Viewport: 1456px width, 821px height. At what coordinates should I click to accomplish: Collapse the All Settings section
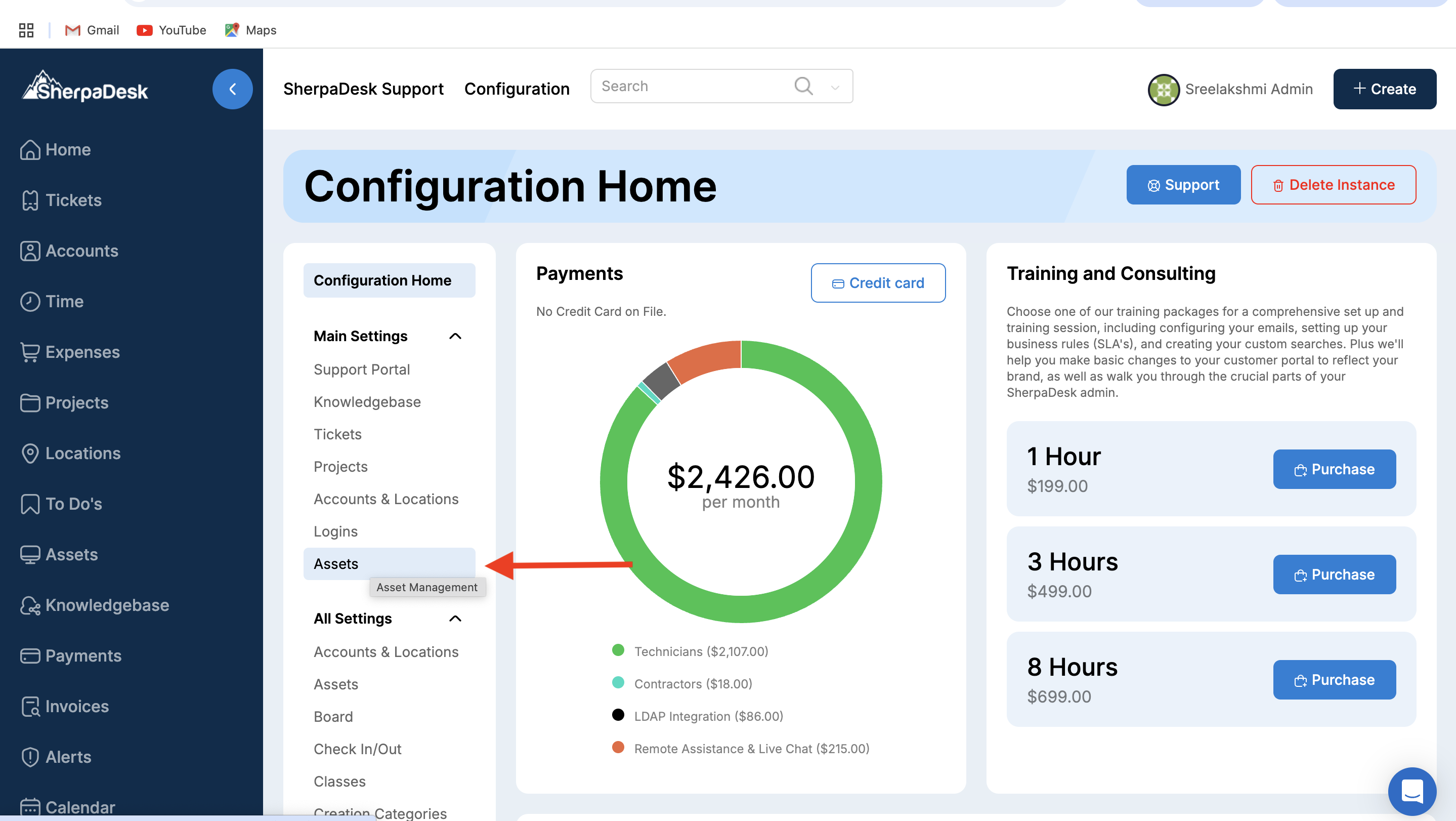tap(454, 618)
